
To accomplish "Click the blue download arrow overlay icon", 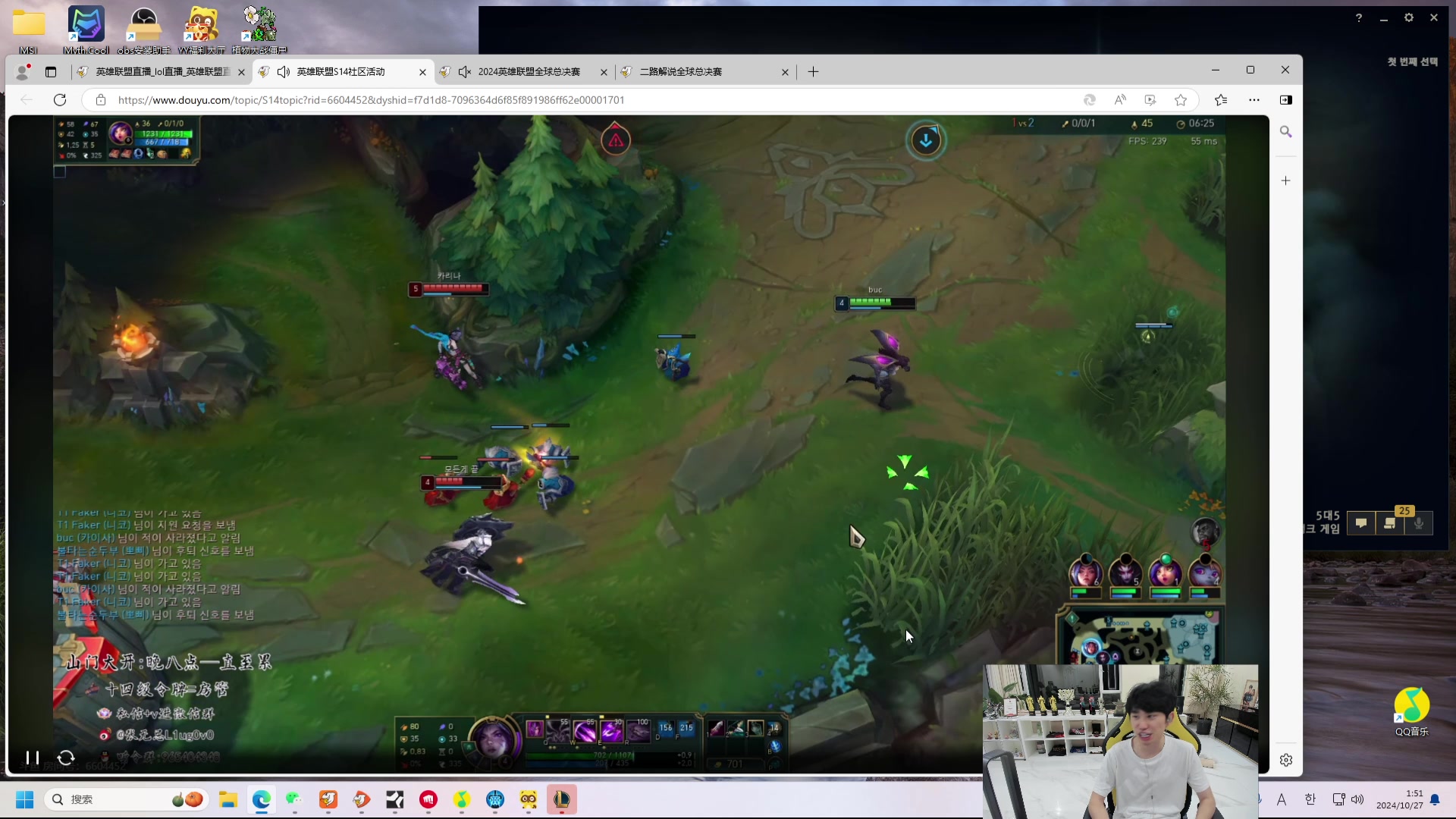I will click(926, 140).
